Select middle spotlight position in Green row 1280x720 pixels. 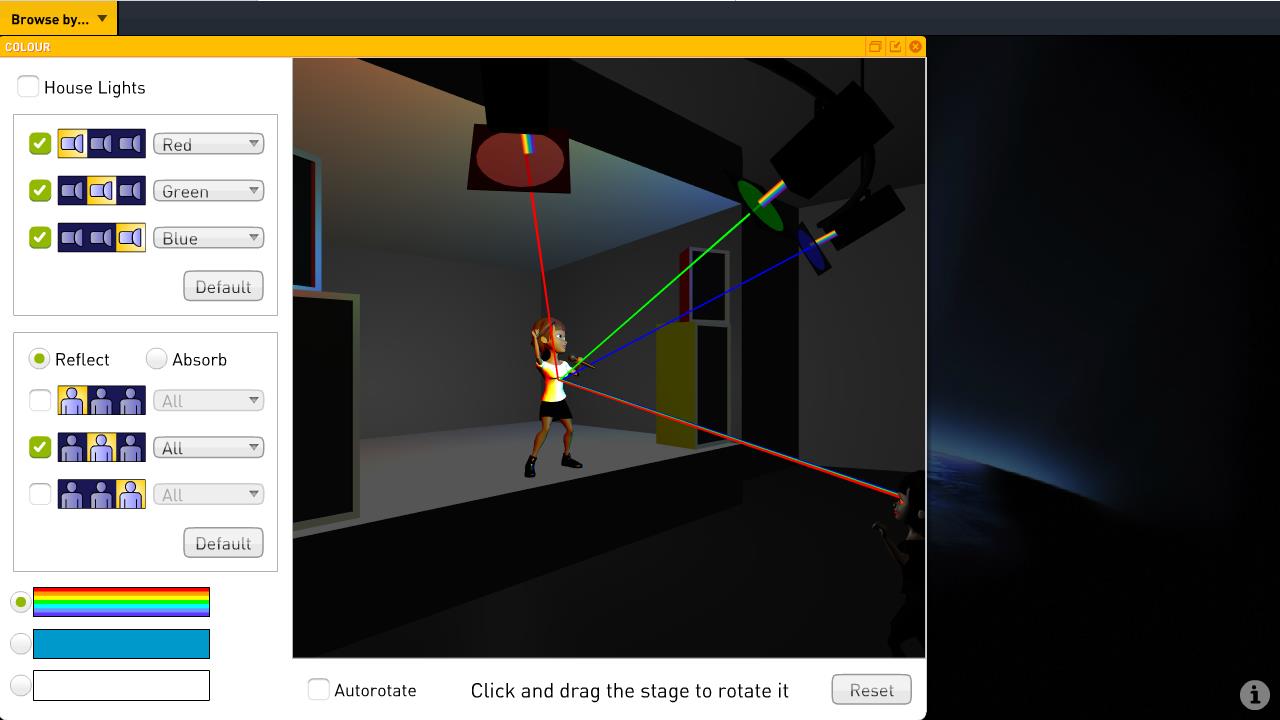[x=101, y=191]
